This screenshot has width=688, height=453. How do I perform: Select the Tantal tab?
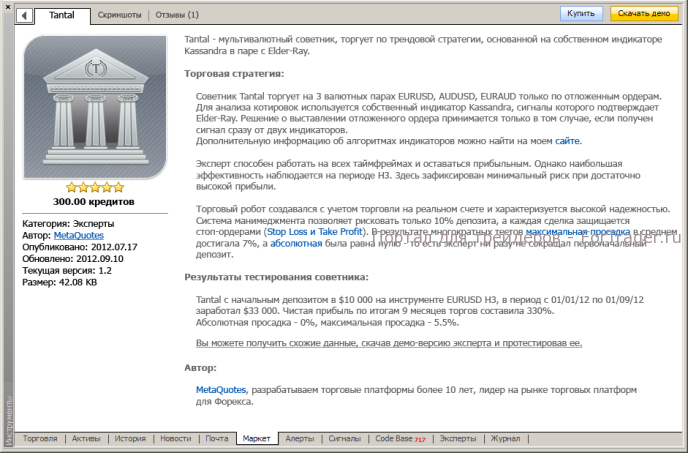pos(62,15)
